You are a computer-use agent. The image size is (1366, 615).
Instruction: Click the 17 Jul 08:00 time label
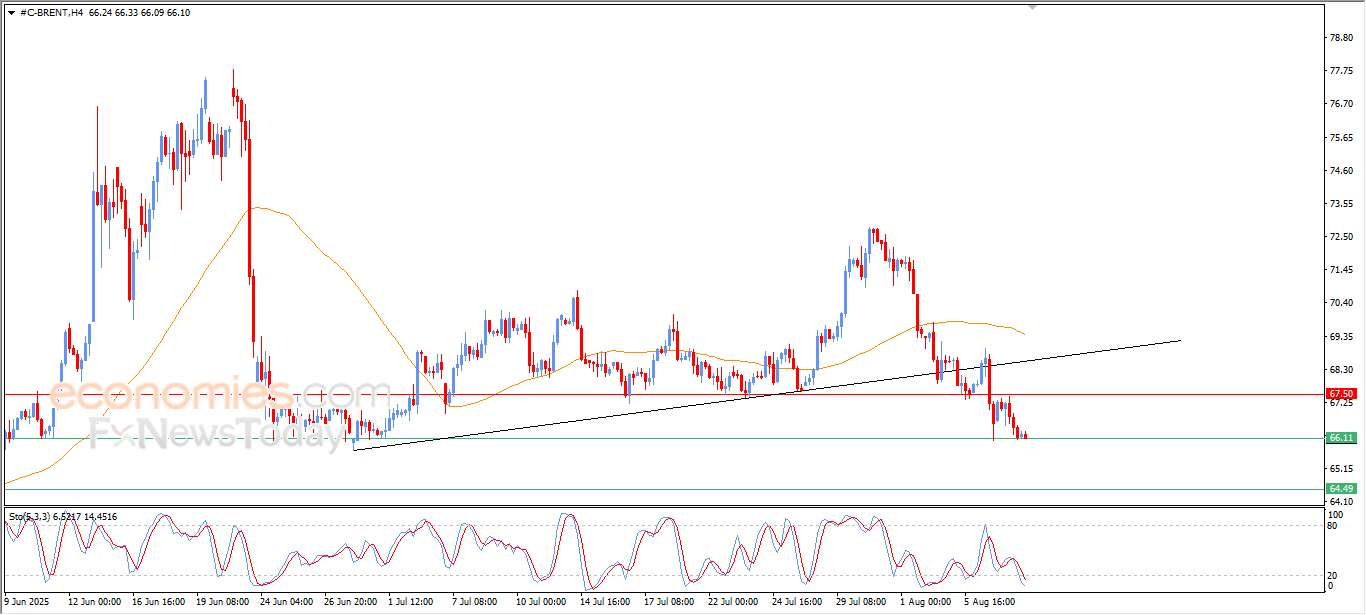tap(670, 603)
